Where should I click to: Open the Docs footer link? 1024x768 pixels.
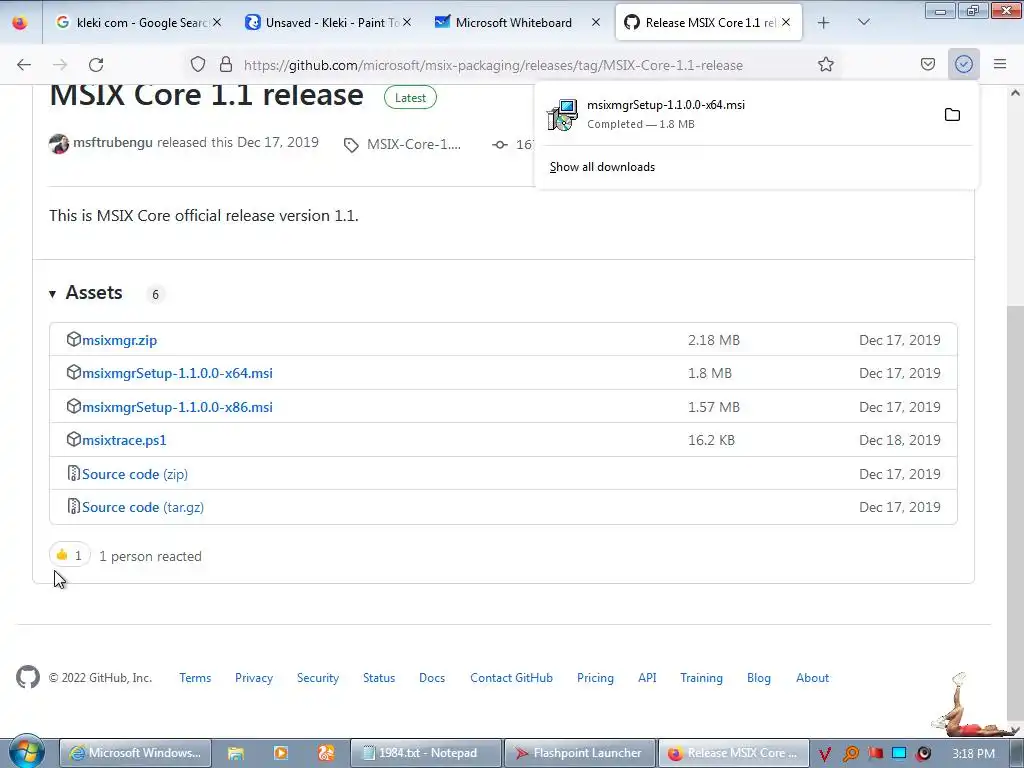click(432, 678)
